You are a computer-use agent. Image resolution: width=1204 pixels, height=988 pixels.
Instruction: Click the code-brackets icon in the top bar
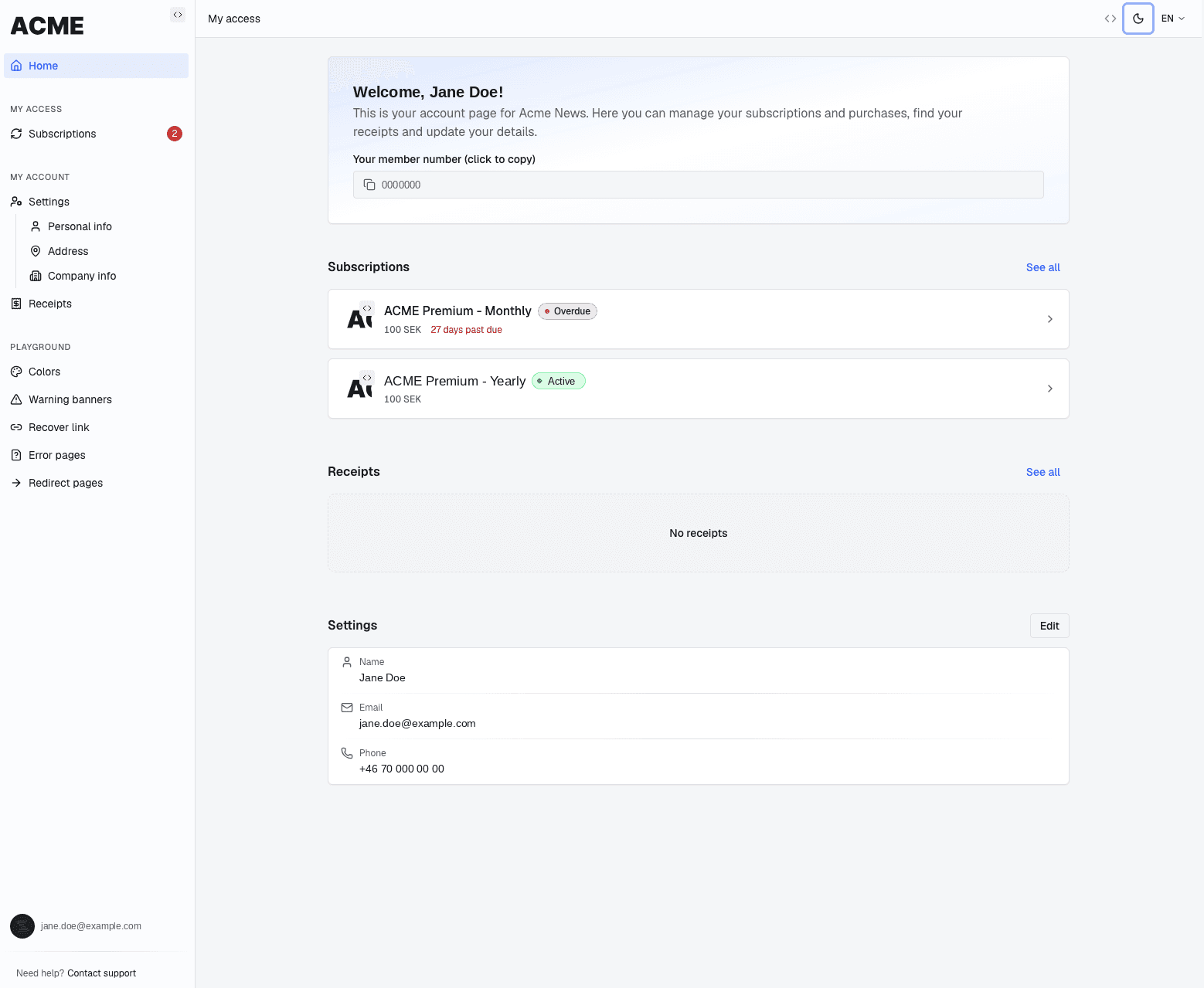pyautogui.click(x=1110, y=19)
